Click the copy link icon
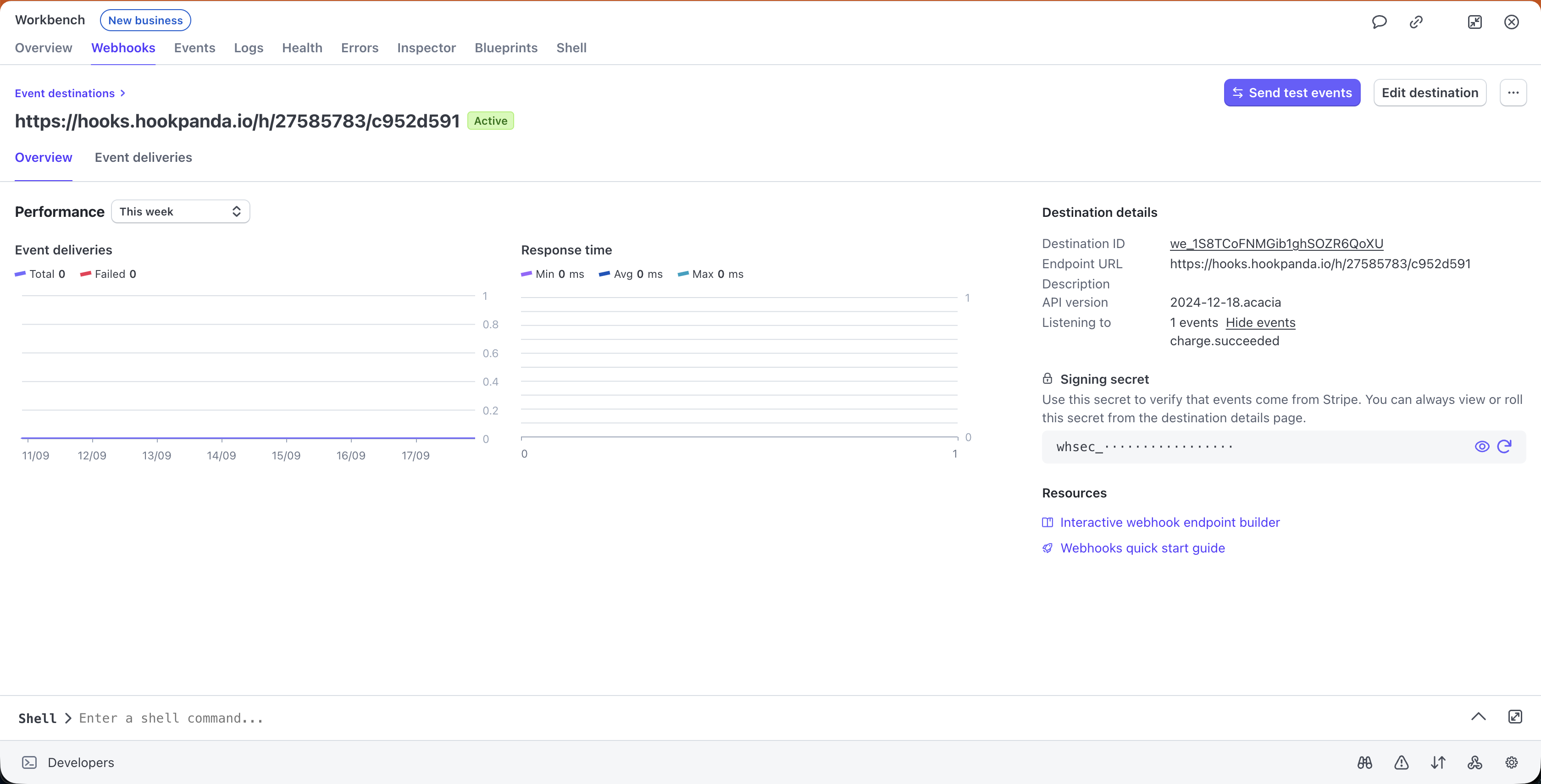The image size is (1541, 784). (1416, 22)
